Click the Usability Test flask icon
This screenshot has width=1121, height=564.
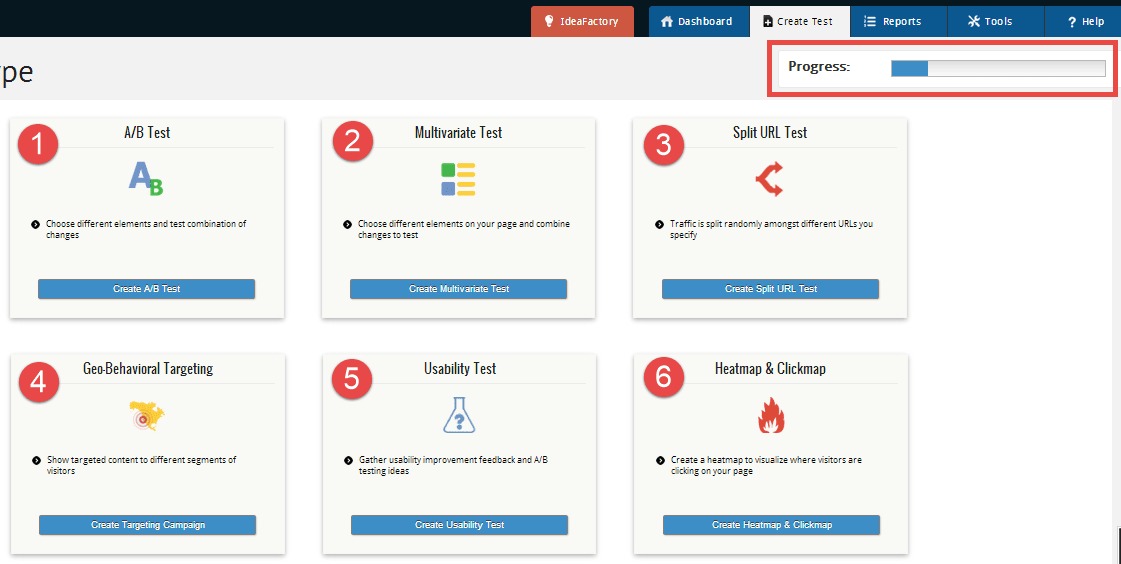(x=459, y=415)
